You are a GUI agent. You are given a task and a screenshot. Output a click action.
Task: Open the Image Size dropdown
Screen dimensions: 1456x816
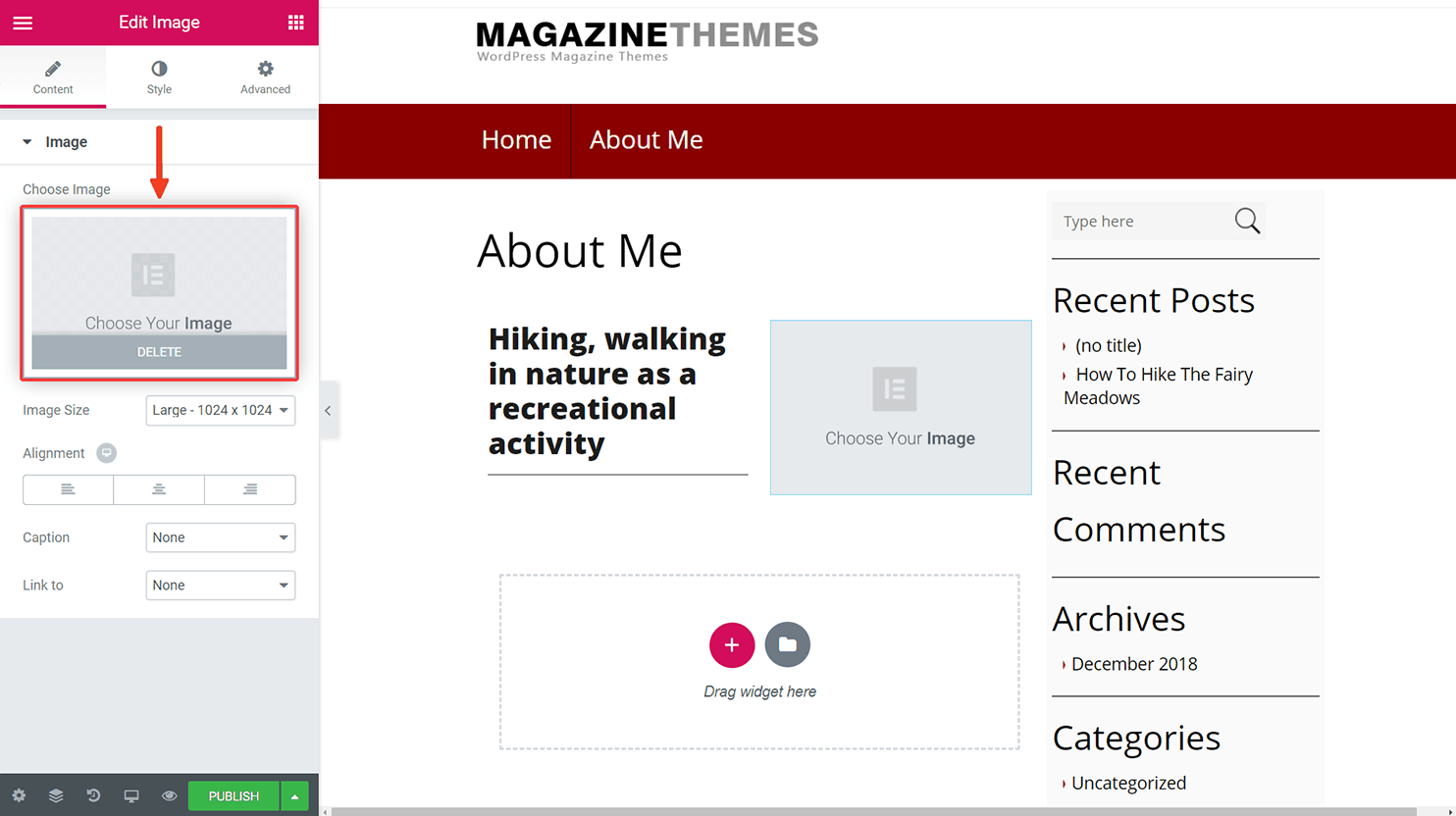221,410
